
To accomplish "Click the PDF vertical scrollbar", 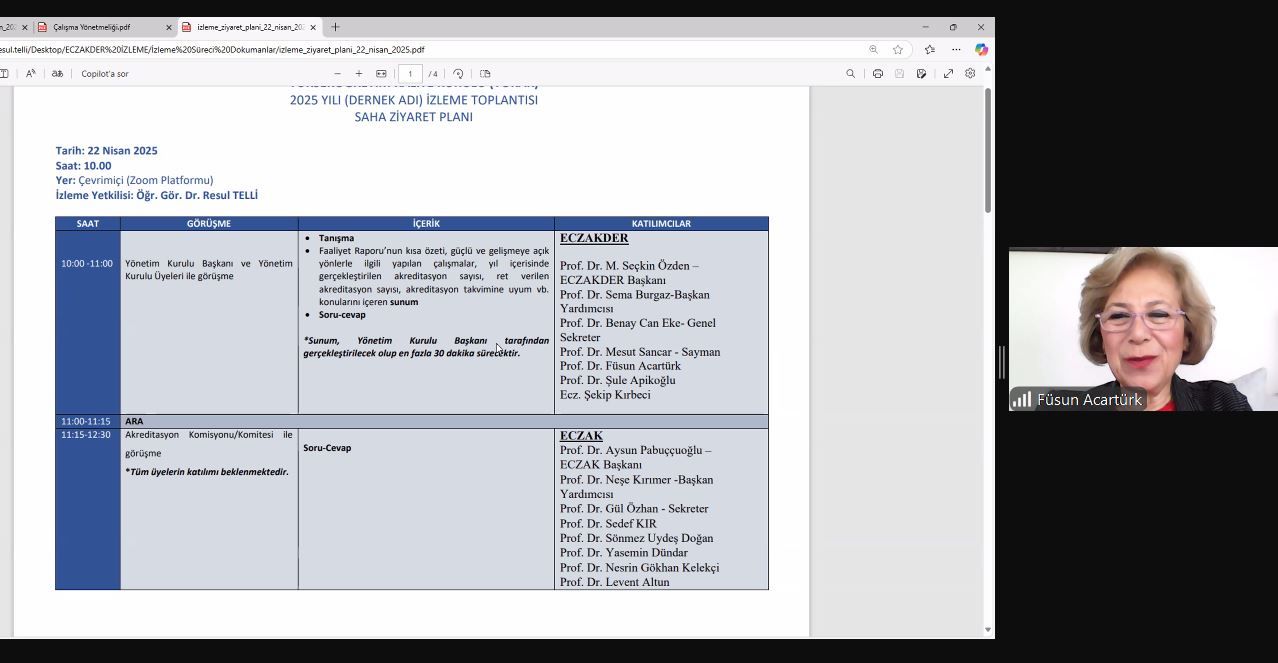I will [988, 150].
